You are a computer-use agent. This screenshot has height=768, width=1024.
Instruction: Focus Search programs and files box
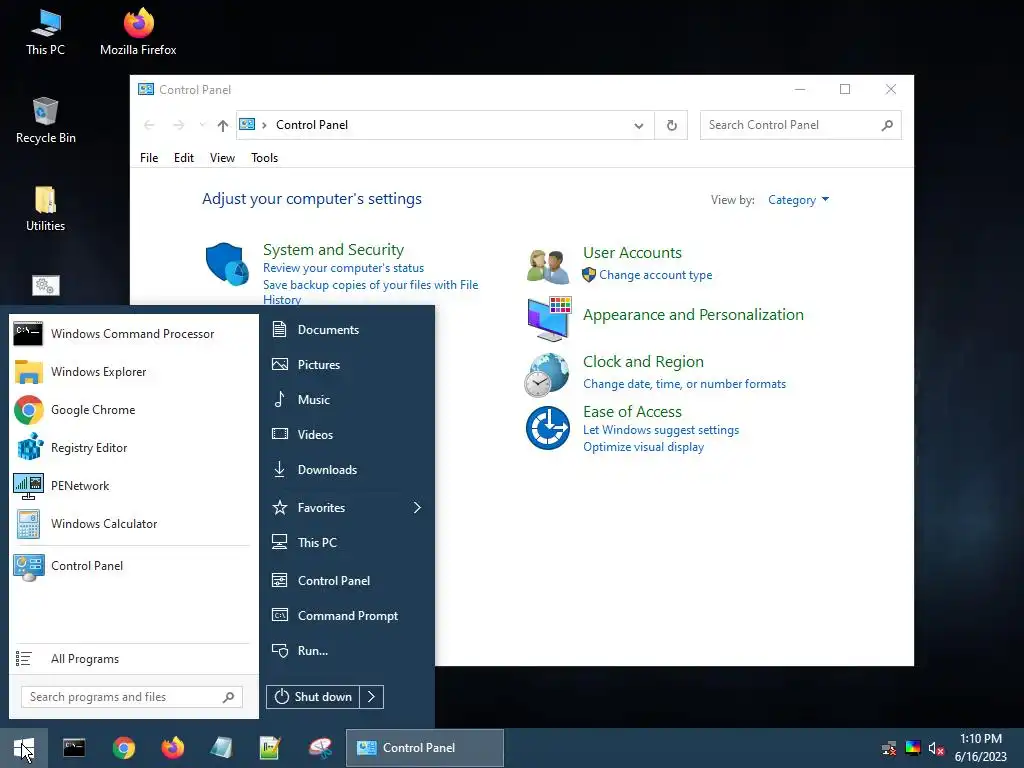coord(131,697)
